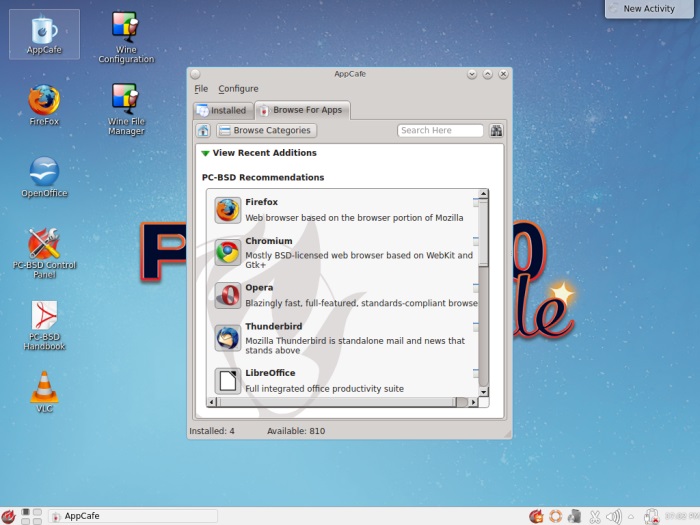
Task: Open the Configure menu
Action: [238, 89]
